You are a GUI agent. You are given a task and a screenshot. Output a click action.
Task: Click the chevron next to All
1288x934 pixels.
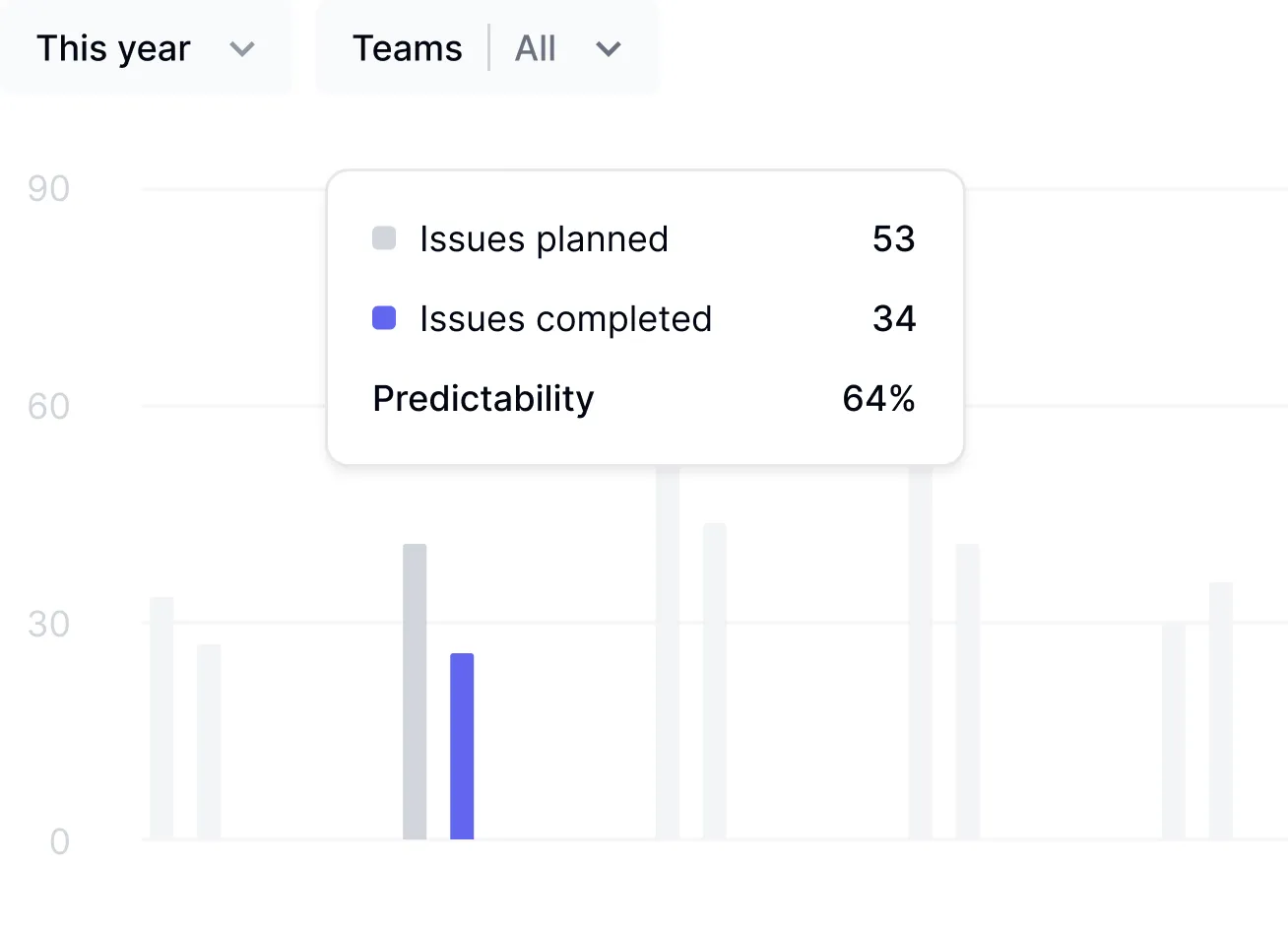[609, 49]
